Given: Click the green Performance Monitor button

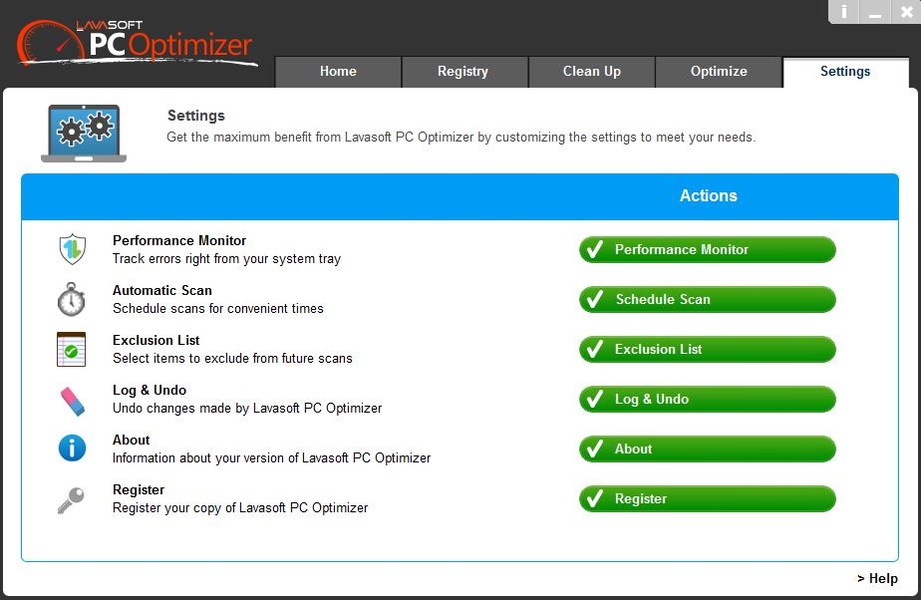Looking at the screenshot, I should tap(707, 250).
